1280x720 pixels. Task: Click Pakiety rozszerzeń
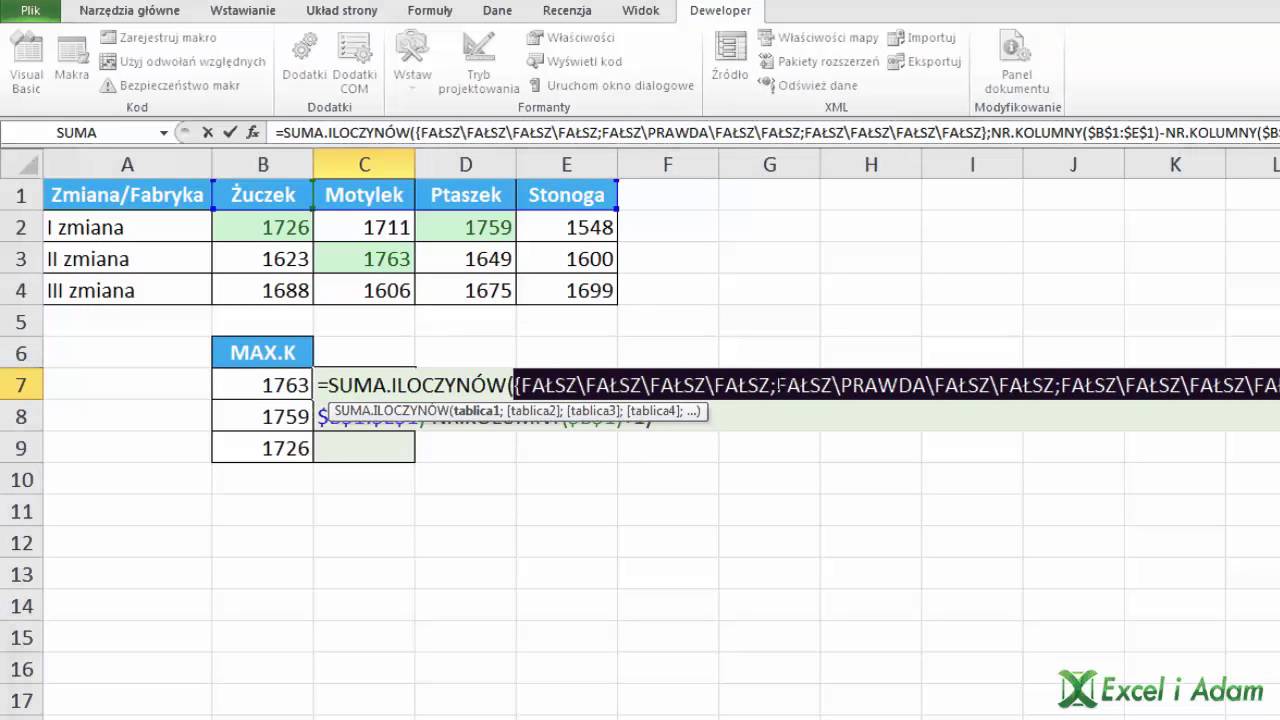pyautogui.click(x=819, y=62)
